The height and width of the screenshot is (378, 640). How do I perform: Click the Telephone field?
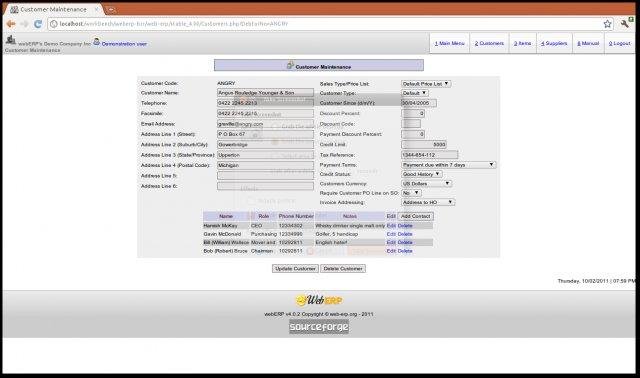265,103
